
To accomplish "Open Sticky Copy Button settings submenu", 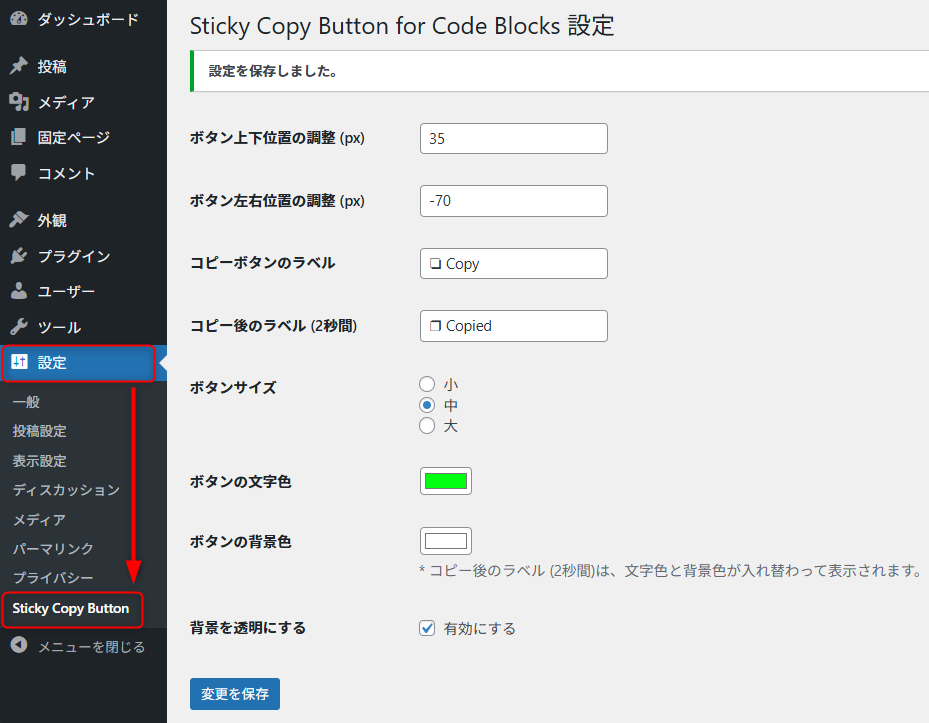I will tap(71, 609).
